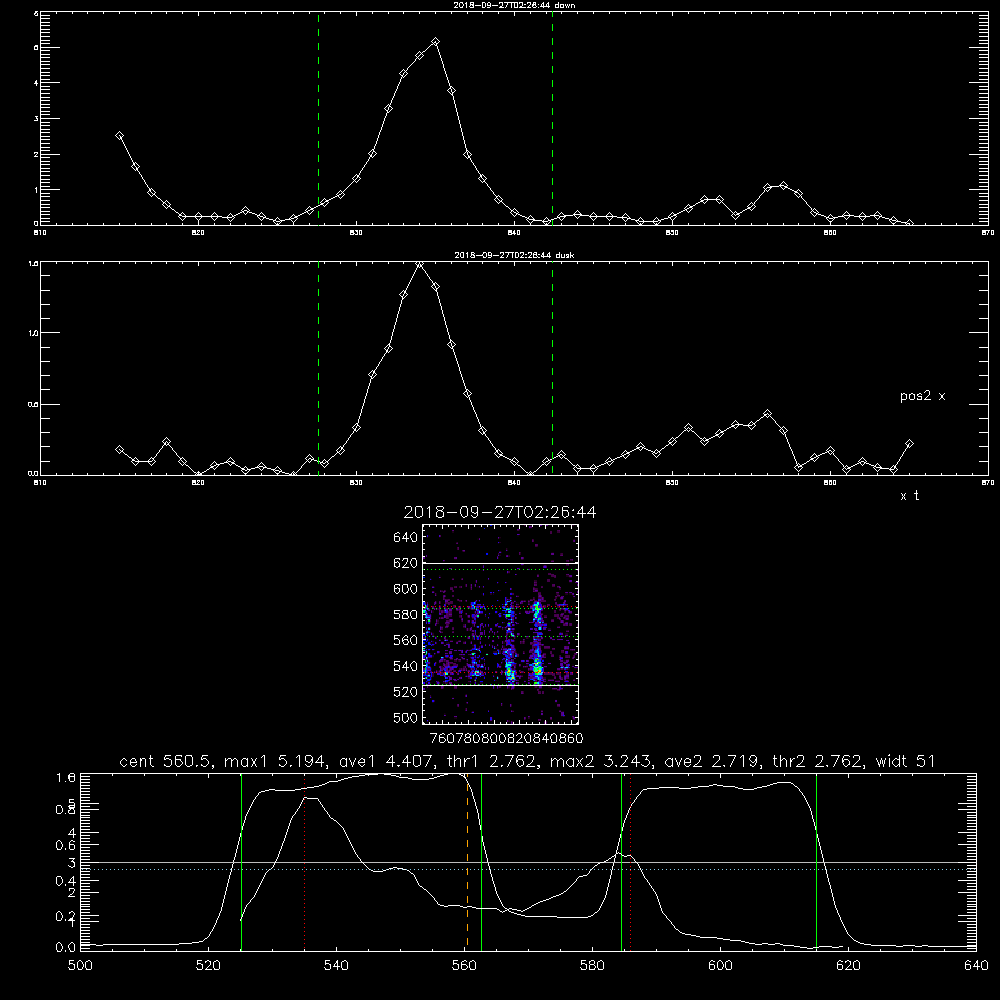
Task: Click the highest diamond marker on dusk curve
Action: tap(420, 265)
